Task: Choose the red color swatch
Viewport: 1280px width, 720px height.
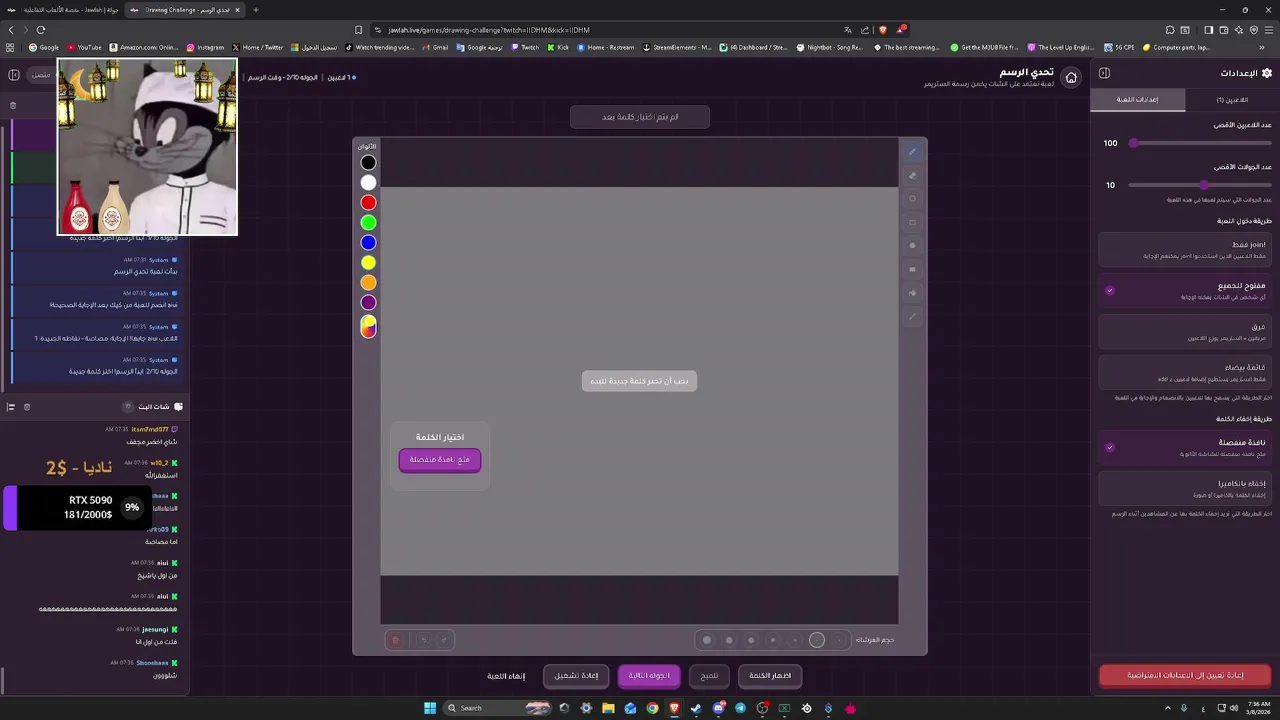Action: 369,202
